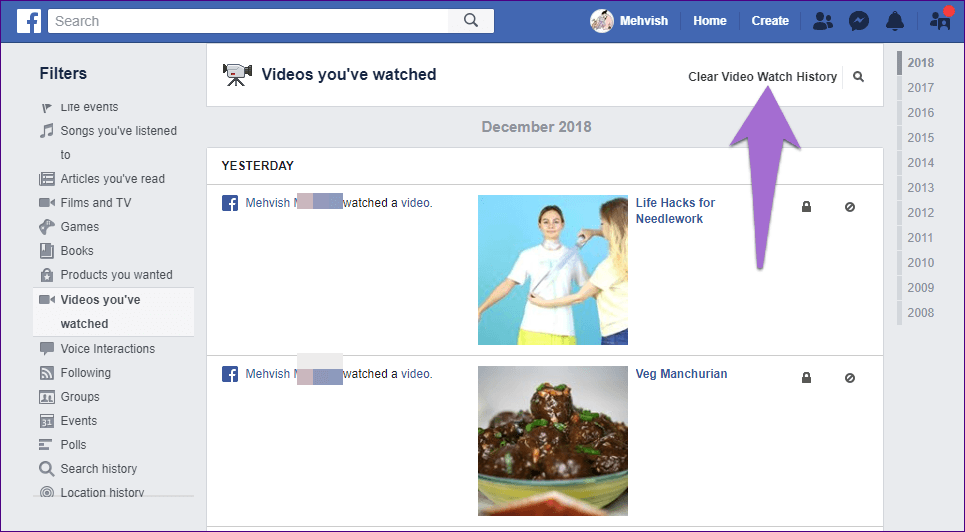Select Search history filter label

point(98,469)
